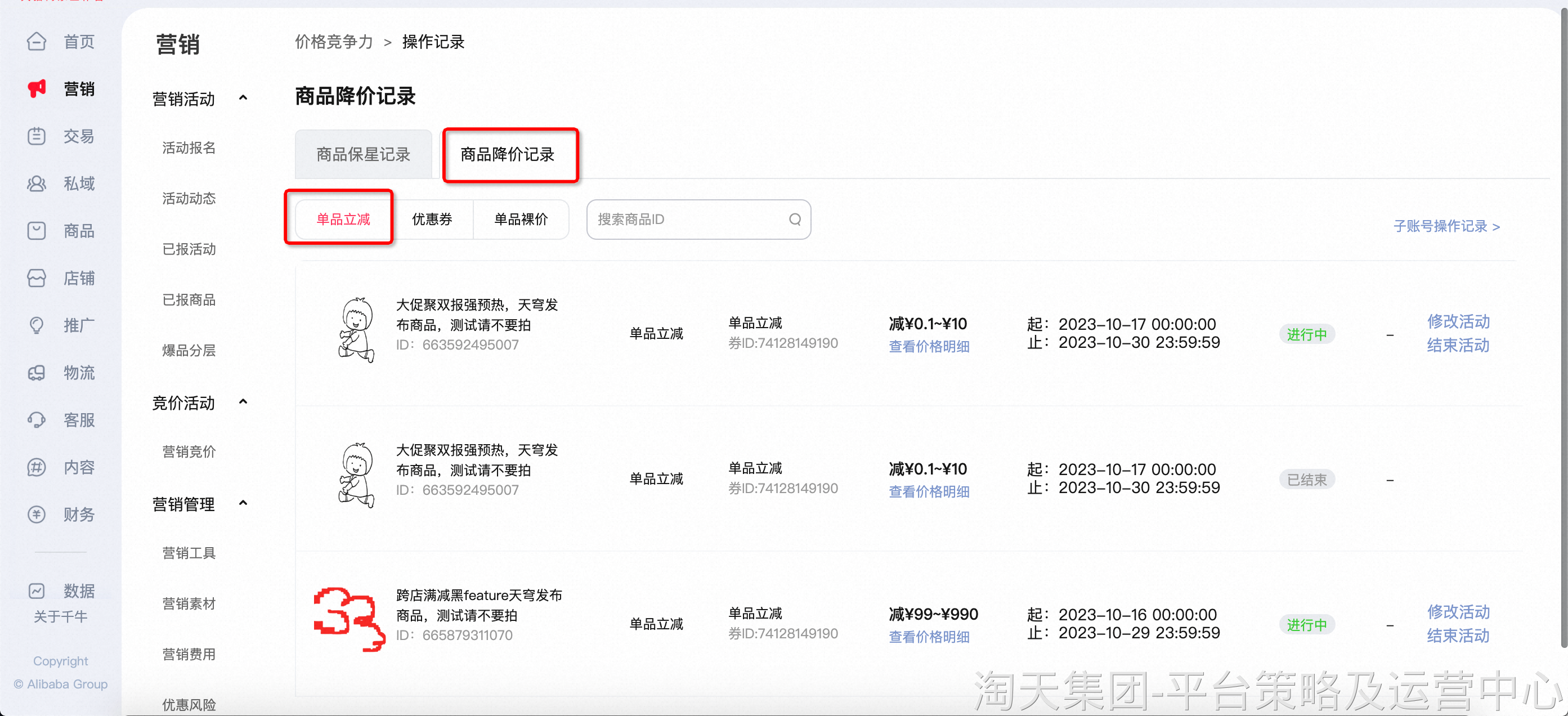Open 营销费用 in the sidebar
This screenshot has height=716, width=1568.
click(189, 654)
